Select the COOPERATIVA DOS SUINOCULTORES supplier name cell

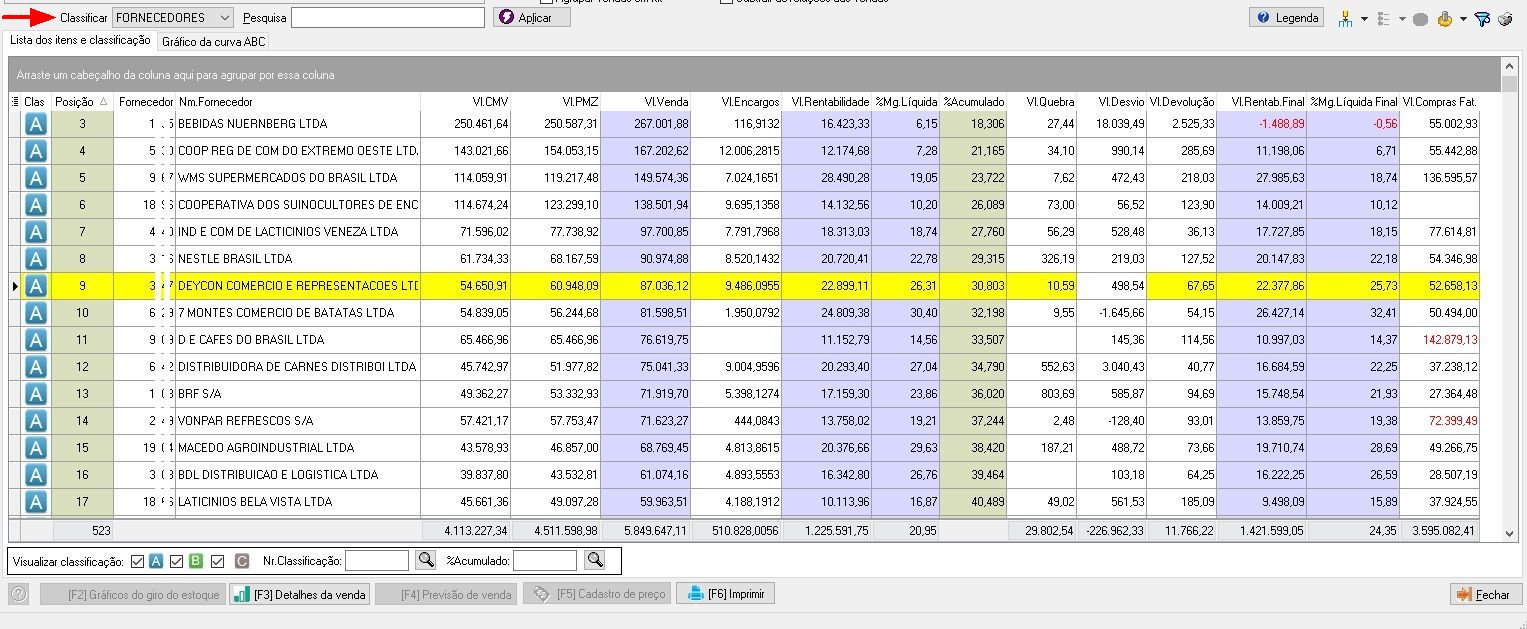tap(298, 205)
